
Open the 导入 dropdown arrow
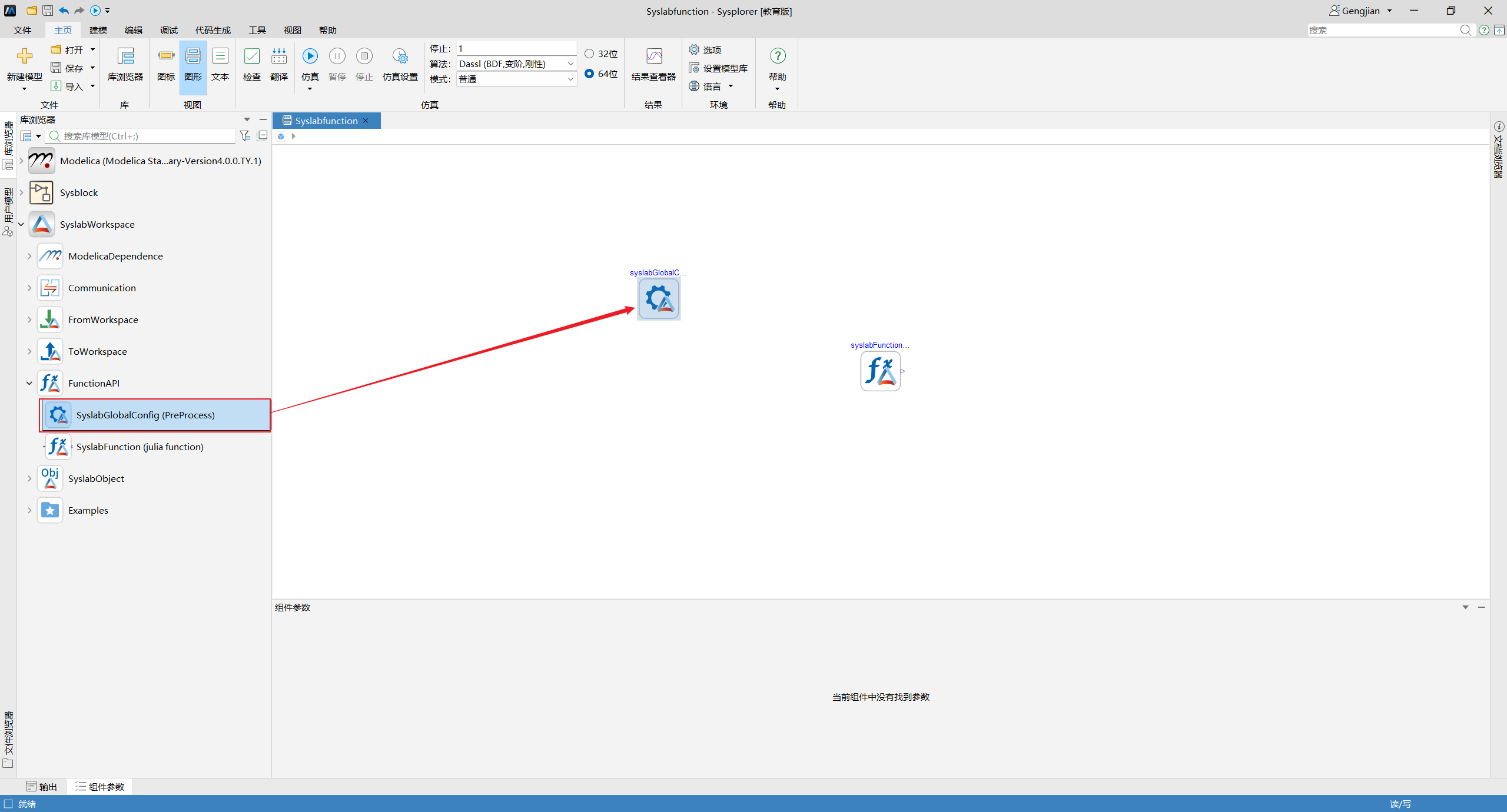click(92, 86)
